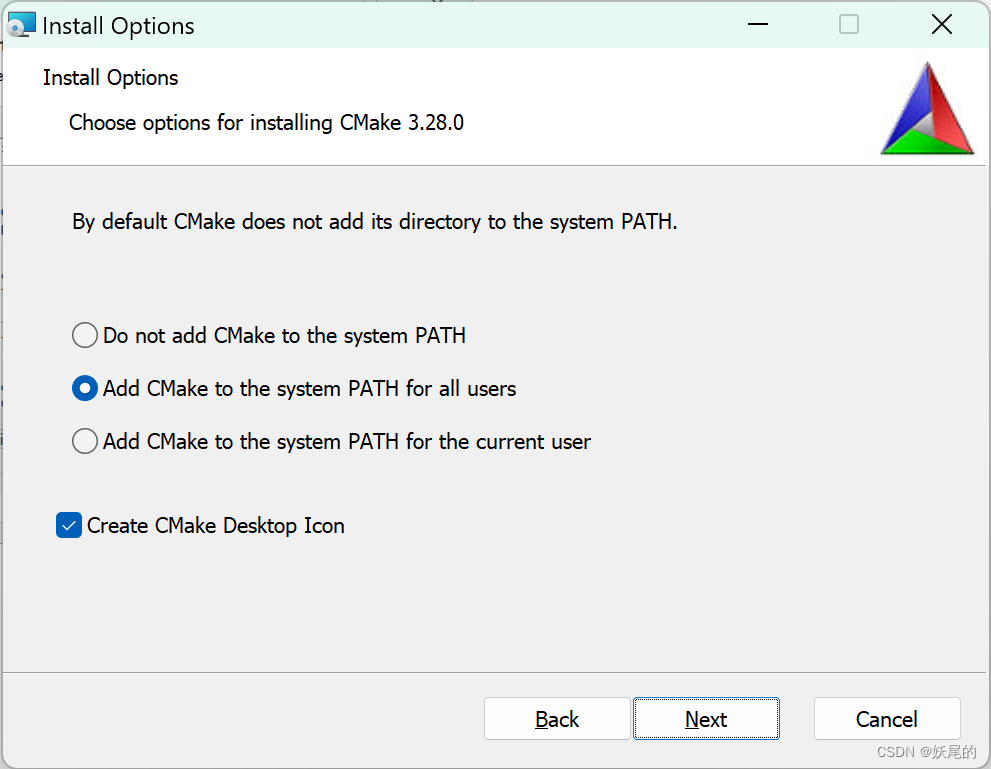
Task: Minimize the Install Options window
Action: pos(758,25)
